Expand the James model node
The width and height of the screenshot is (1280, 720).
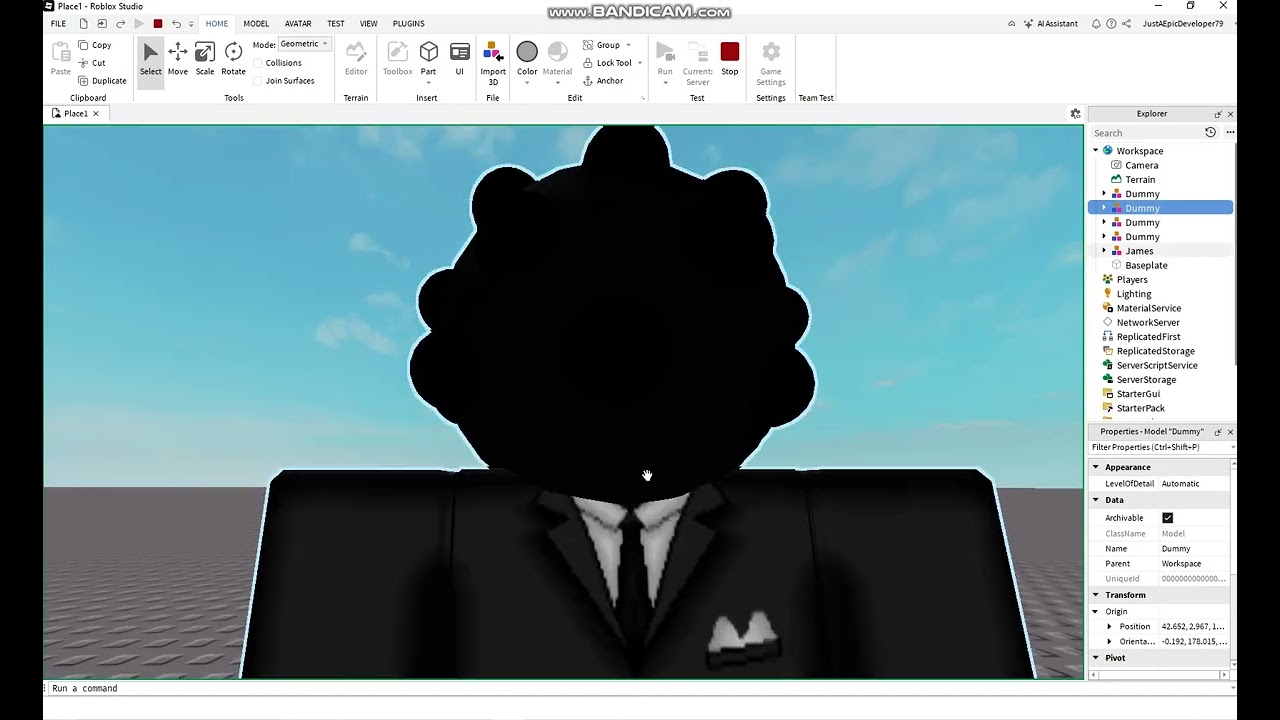point(1104,251)
